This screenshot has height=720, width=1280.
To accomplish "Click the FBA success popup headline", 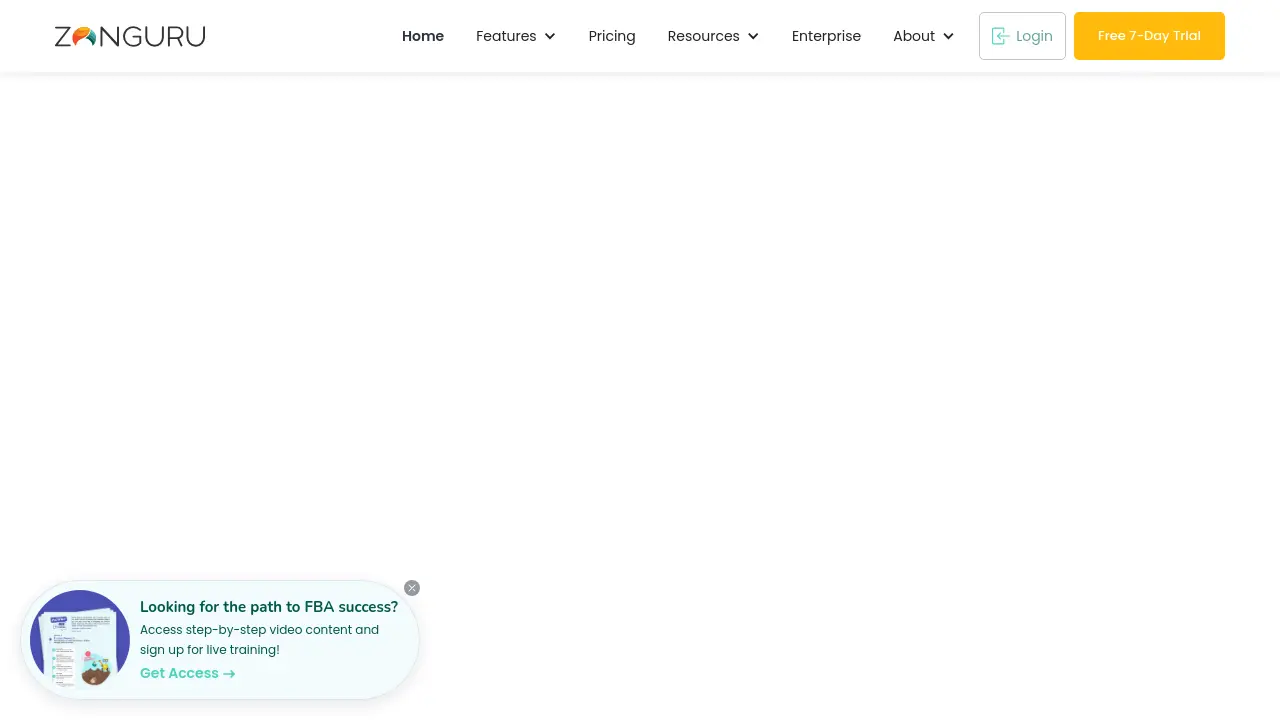I will 268,607.
